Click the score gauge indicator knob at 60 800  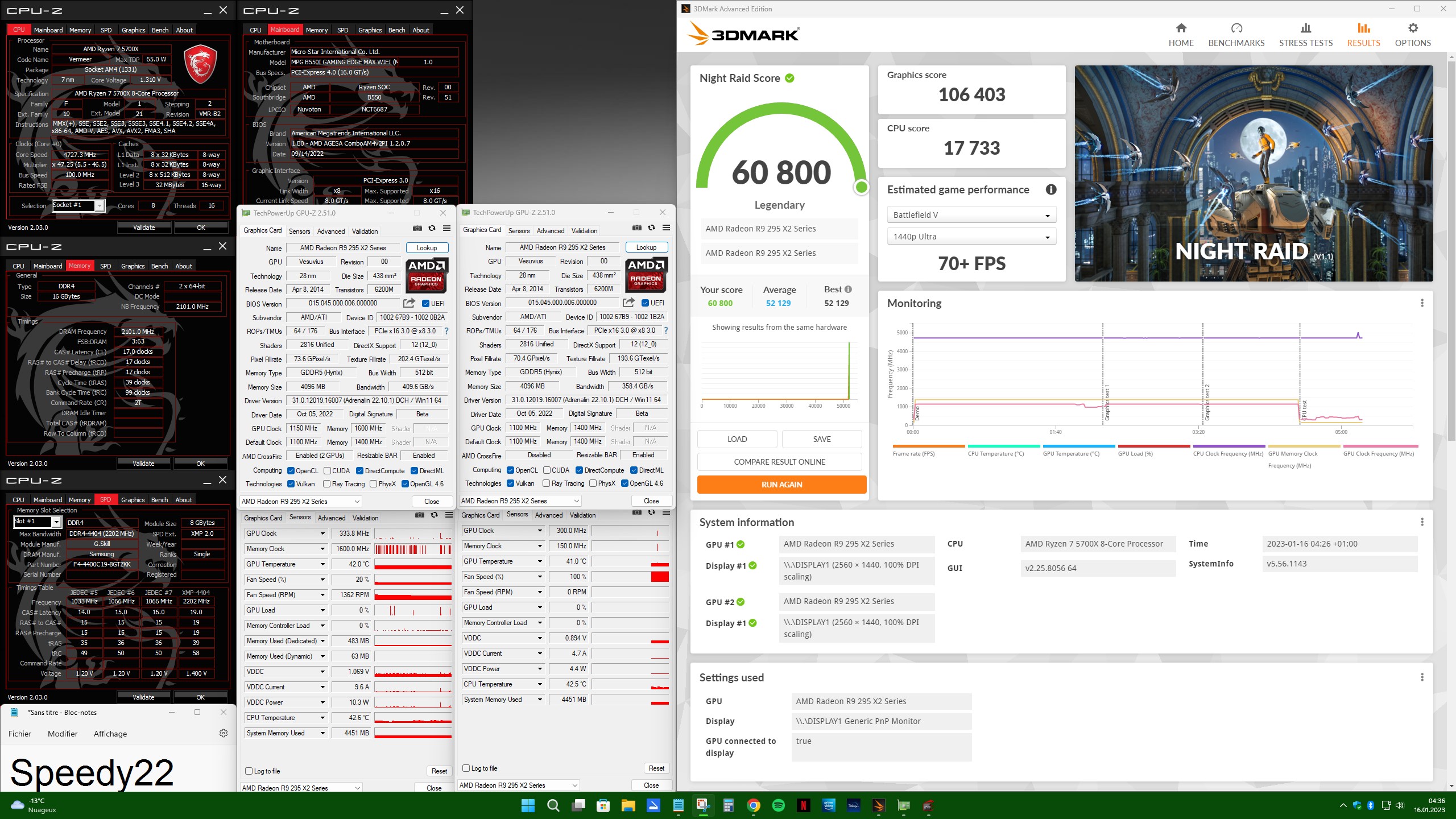(x=861, y=187)
